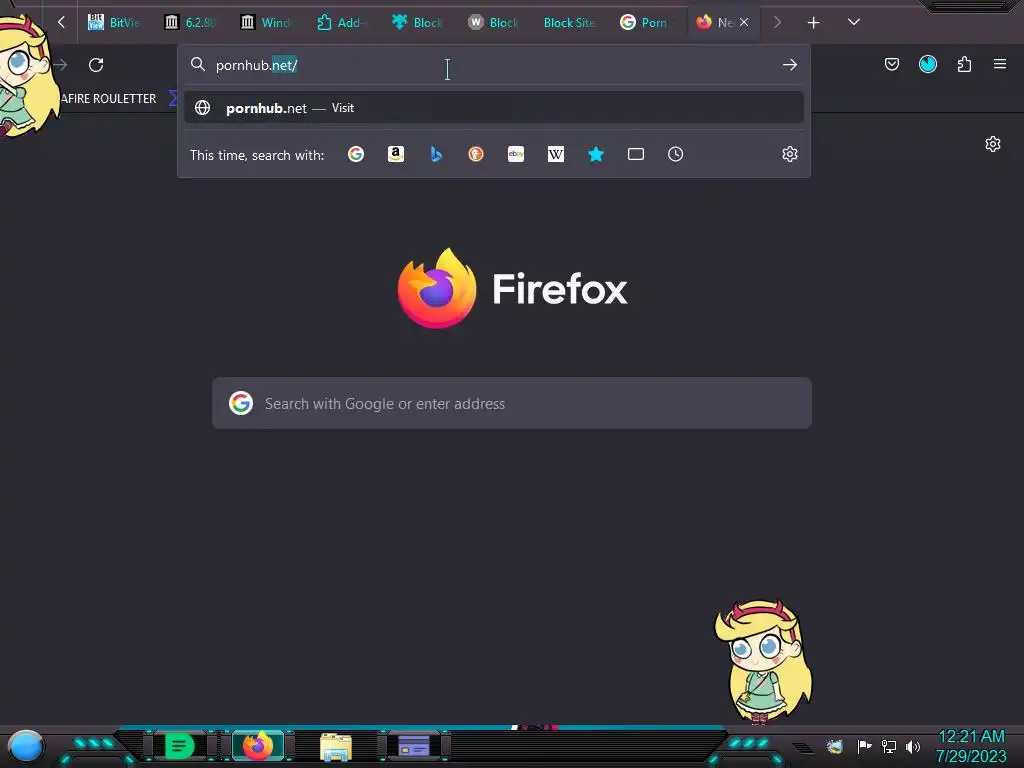
Task: Select the Block tab with W icon
Action: pyautogui.click(x=494, y=23)
